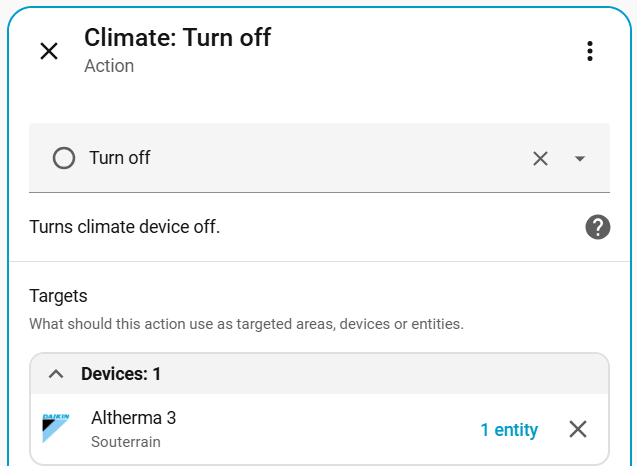Click the Action subtitle under the title
637x466 pixels.
coord(109,66)
